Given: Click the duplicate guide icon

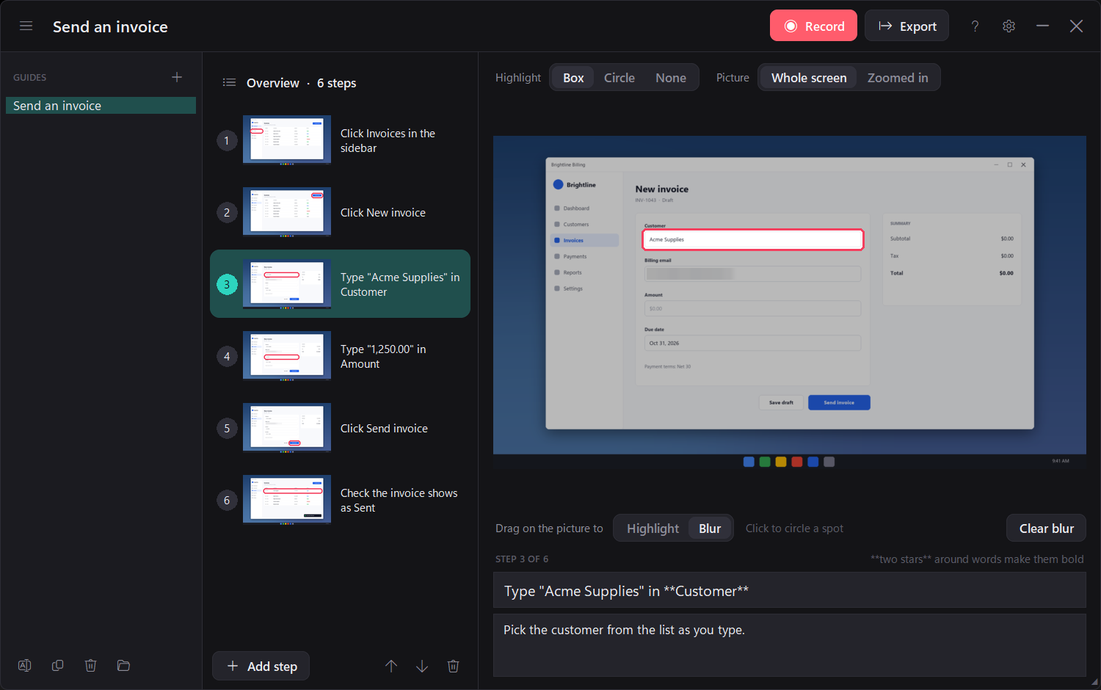Looking at the screenshot, I should point(58,665).
